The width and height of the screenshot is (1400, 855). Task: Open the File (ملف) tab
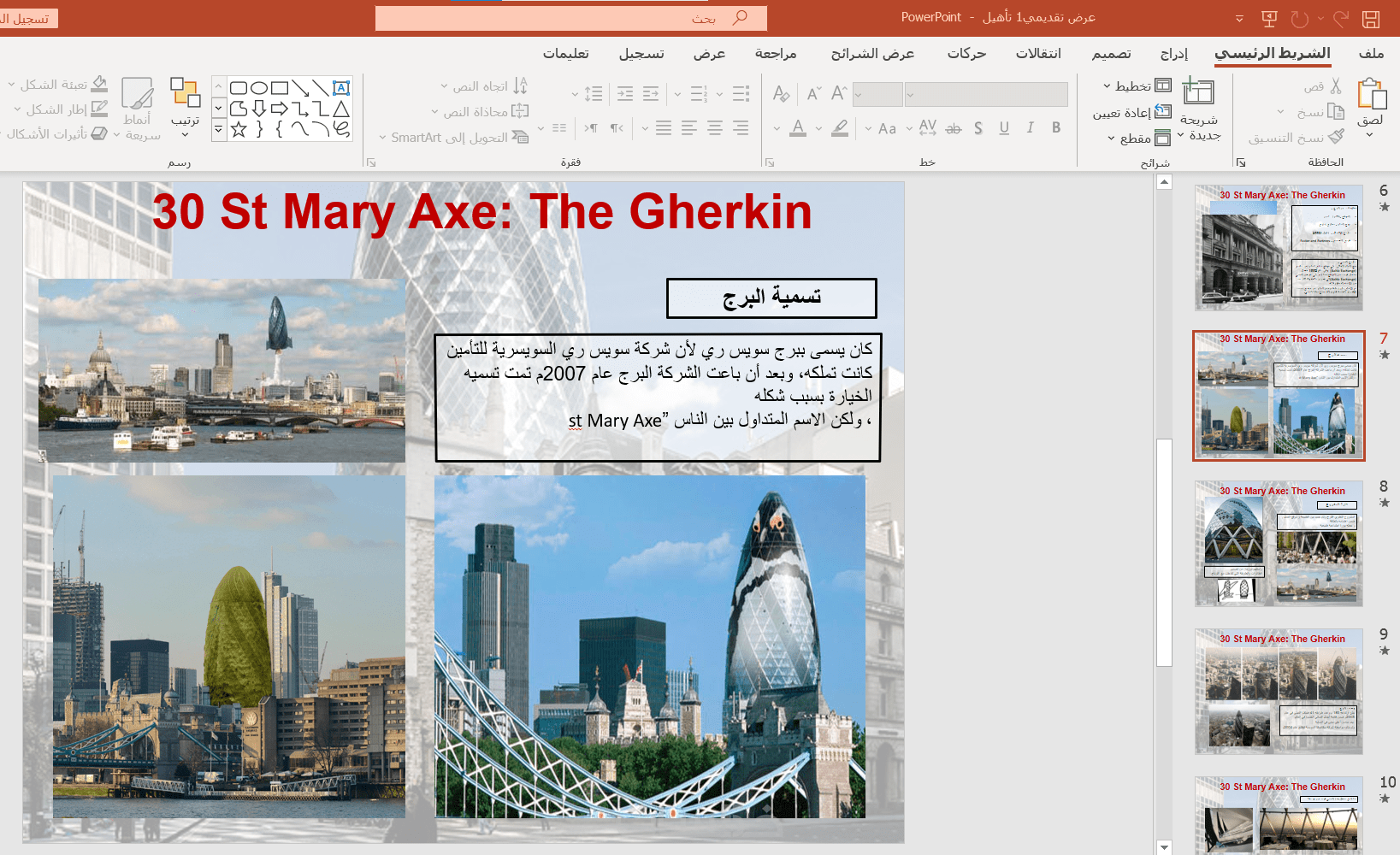tap(1371, 54)
